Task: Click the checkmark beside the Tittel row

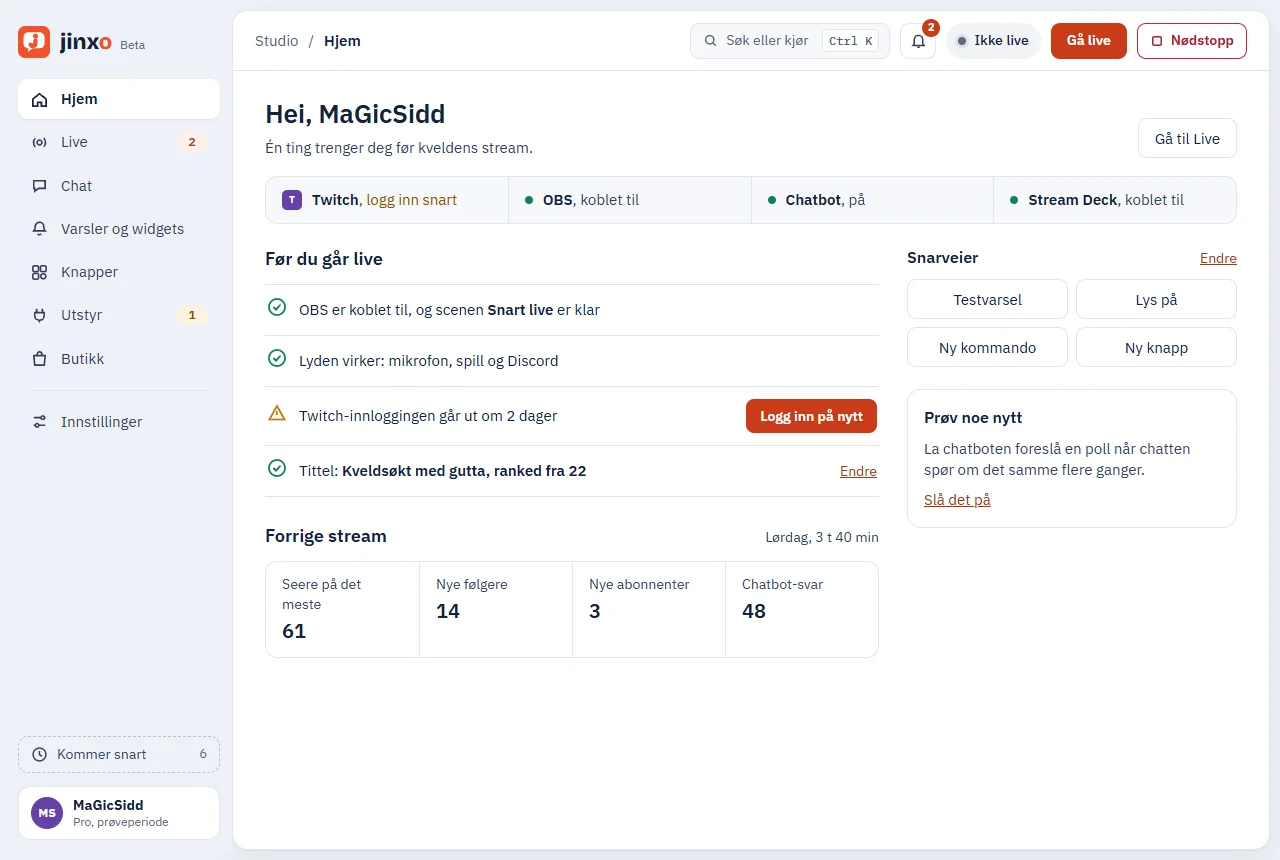Action: pos(277,469)
